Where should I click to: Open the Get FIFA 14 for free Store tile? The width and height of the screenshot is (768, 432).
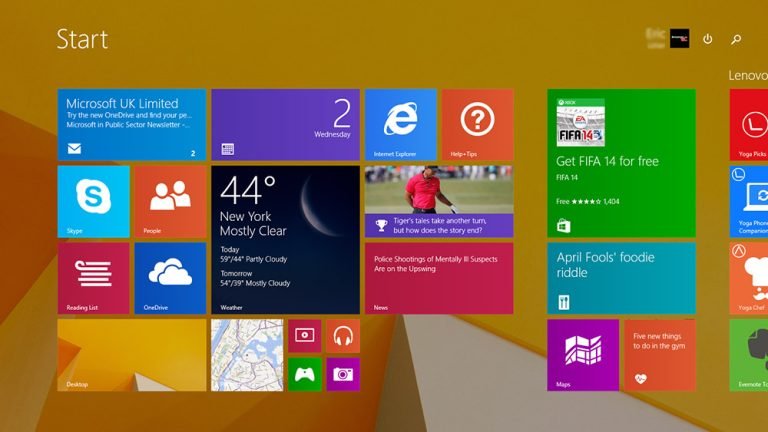tap(621, 163)
